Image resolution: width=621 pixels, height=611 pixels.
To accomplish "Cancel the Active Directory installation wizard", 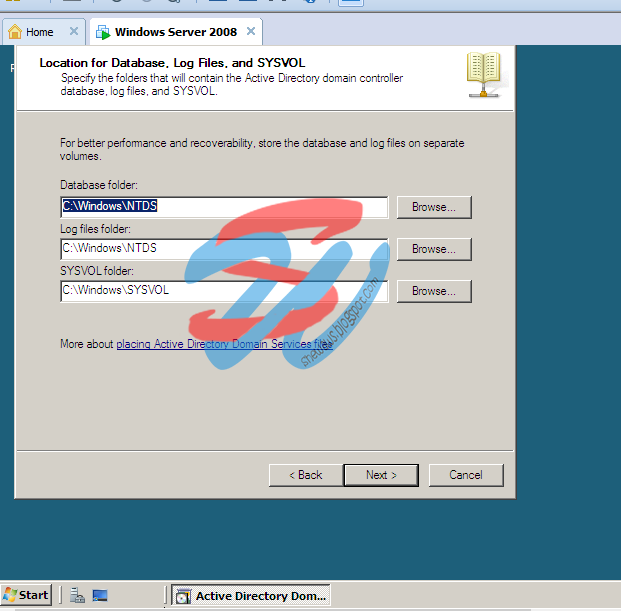I will pos(466,475).
